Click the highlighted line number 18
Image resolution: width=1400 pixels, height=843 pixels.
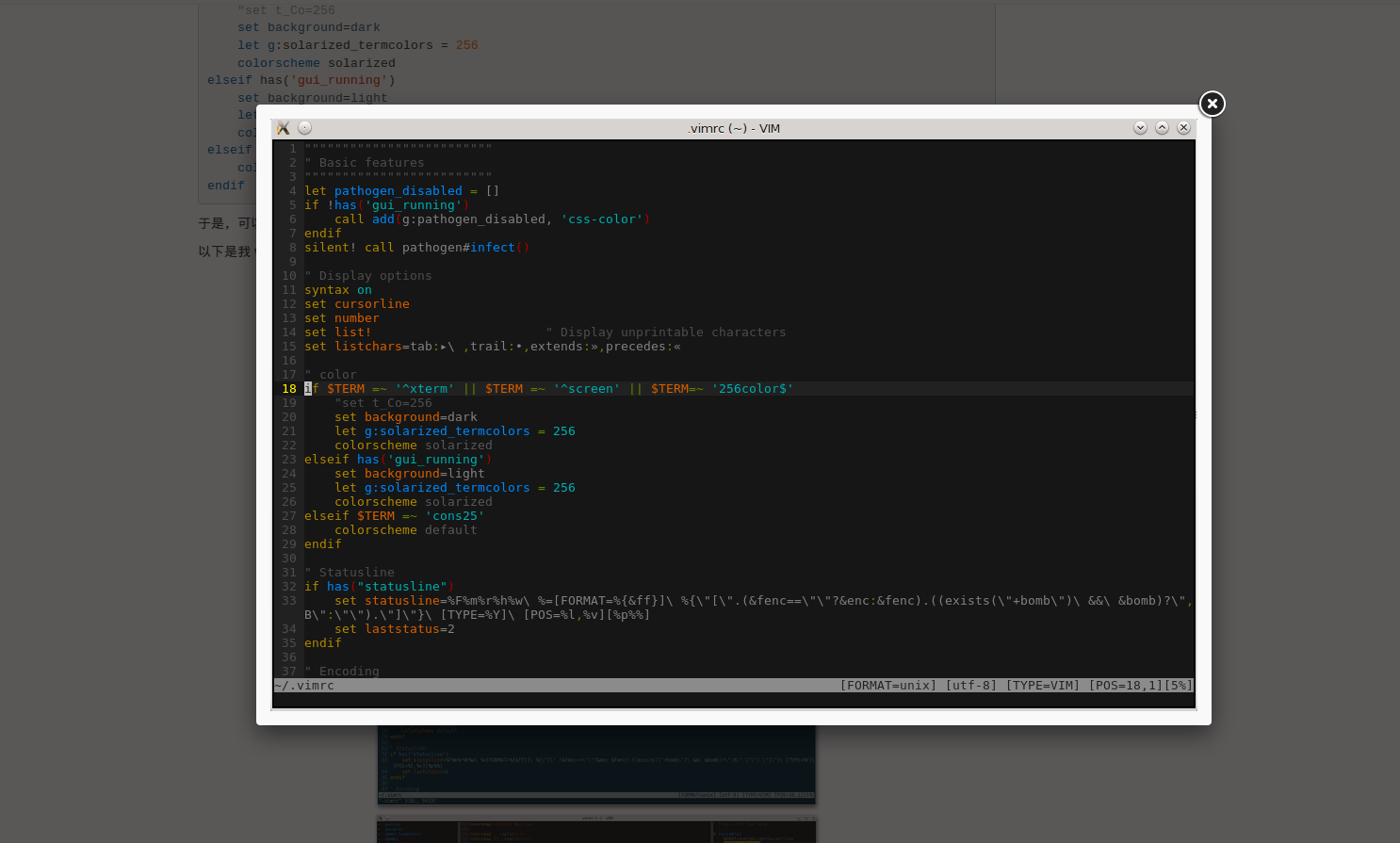click(289, 389)
